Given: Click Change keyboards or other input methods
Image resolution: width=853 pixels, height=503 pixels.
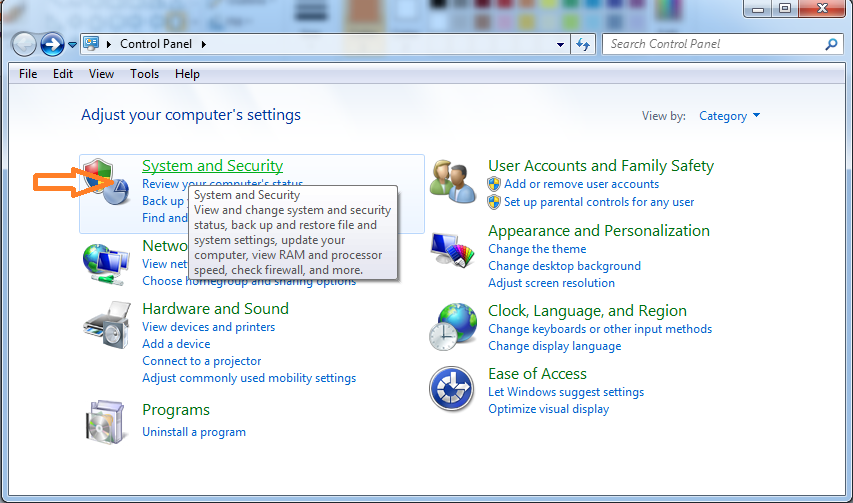Looking at the screenshot, I should 599,329.
